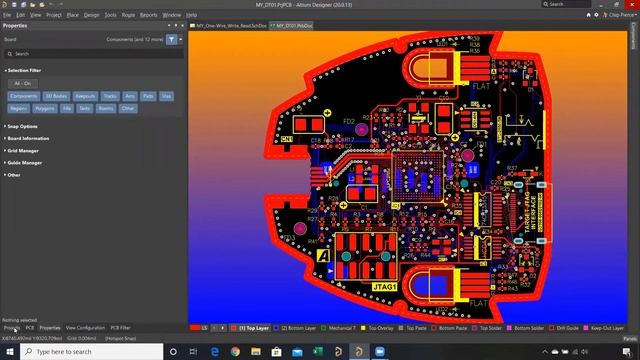Toggle the Tracks selection filter
The width and height of the screenshot is (640, 360).
click(110, 96)
